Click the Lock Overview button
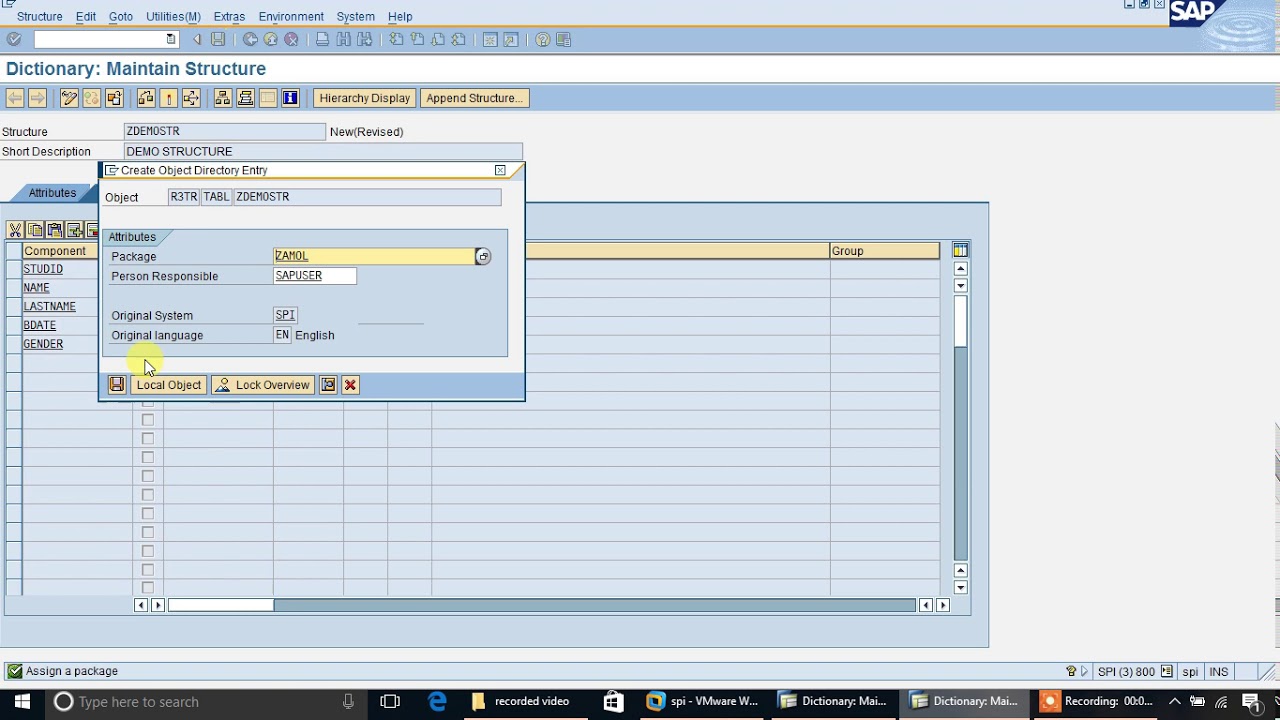Image resolution: width=1280 pixels, height=720 pixels. (263, 385)
